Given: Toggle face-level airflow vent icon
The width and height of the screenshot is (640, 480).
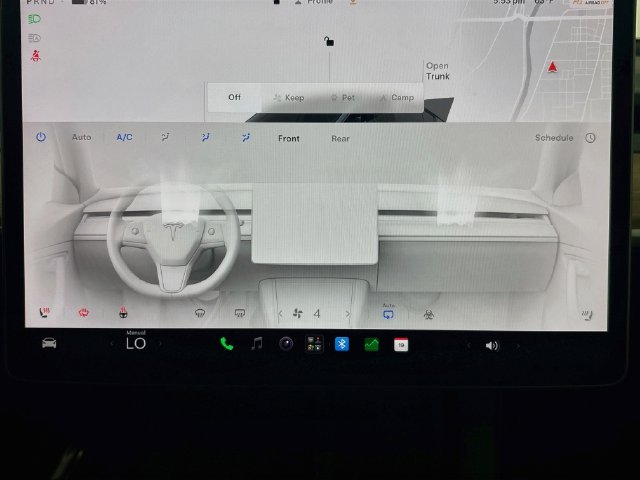Looking at the screenshot, I should 206,137.
